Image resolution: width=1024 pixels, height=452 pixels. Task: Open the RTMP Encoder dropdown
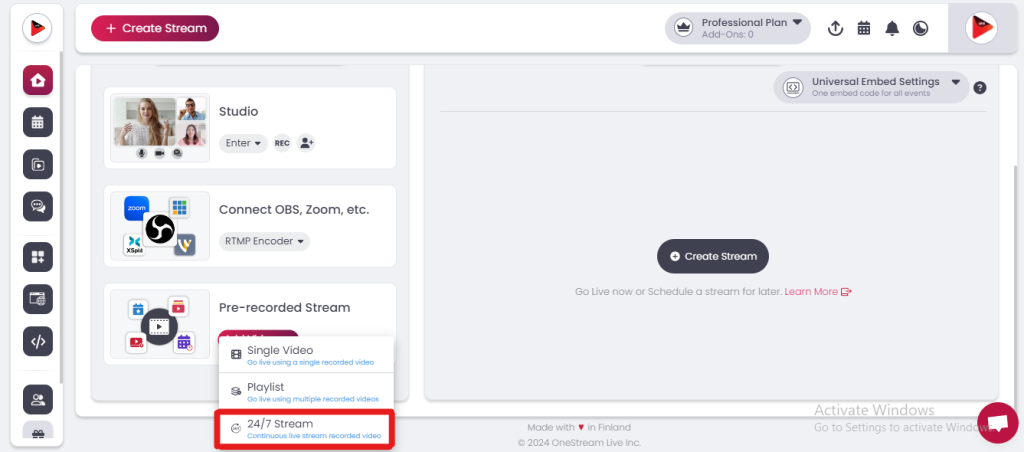264,241
